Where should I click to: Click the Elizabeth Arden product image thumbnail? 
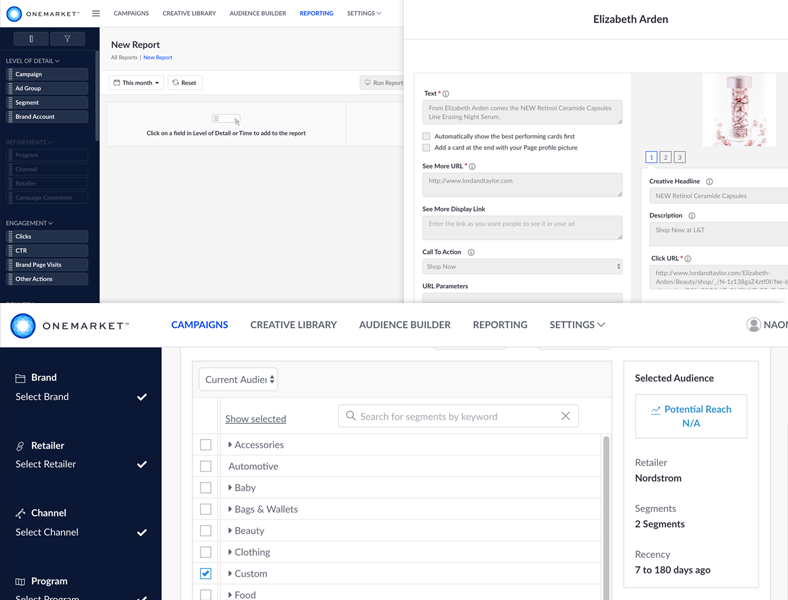pyautogui.click(x=739, y=110)
